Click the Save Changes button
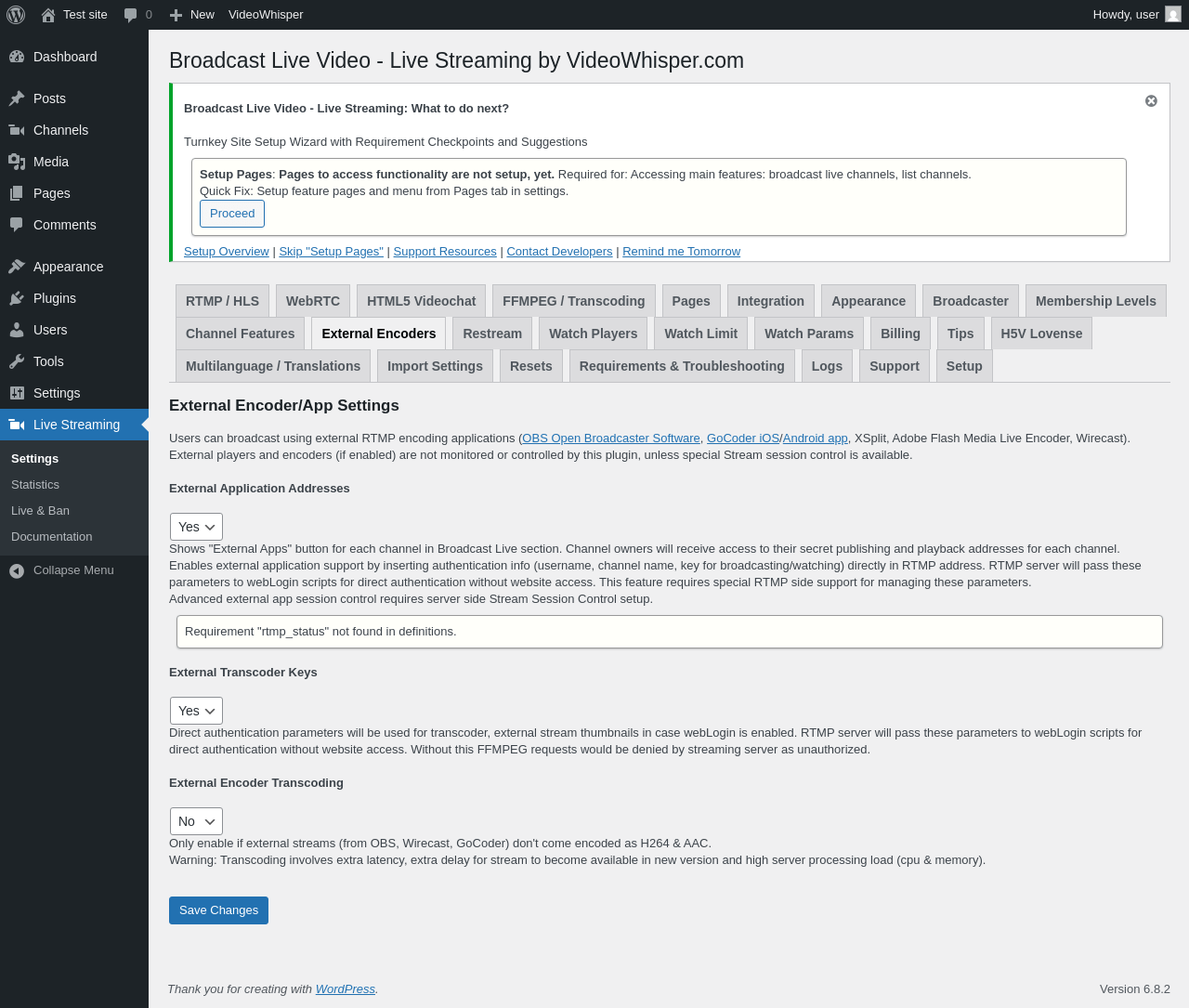 pyautogui.click(x=218, y=910)
